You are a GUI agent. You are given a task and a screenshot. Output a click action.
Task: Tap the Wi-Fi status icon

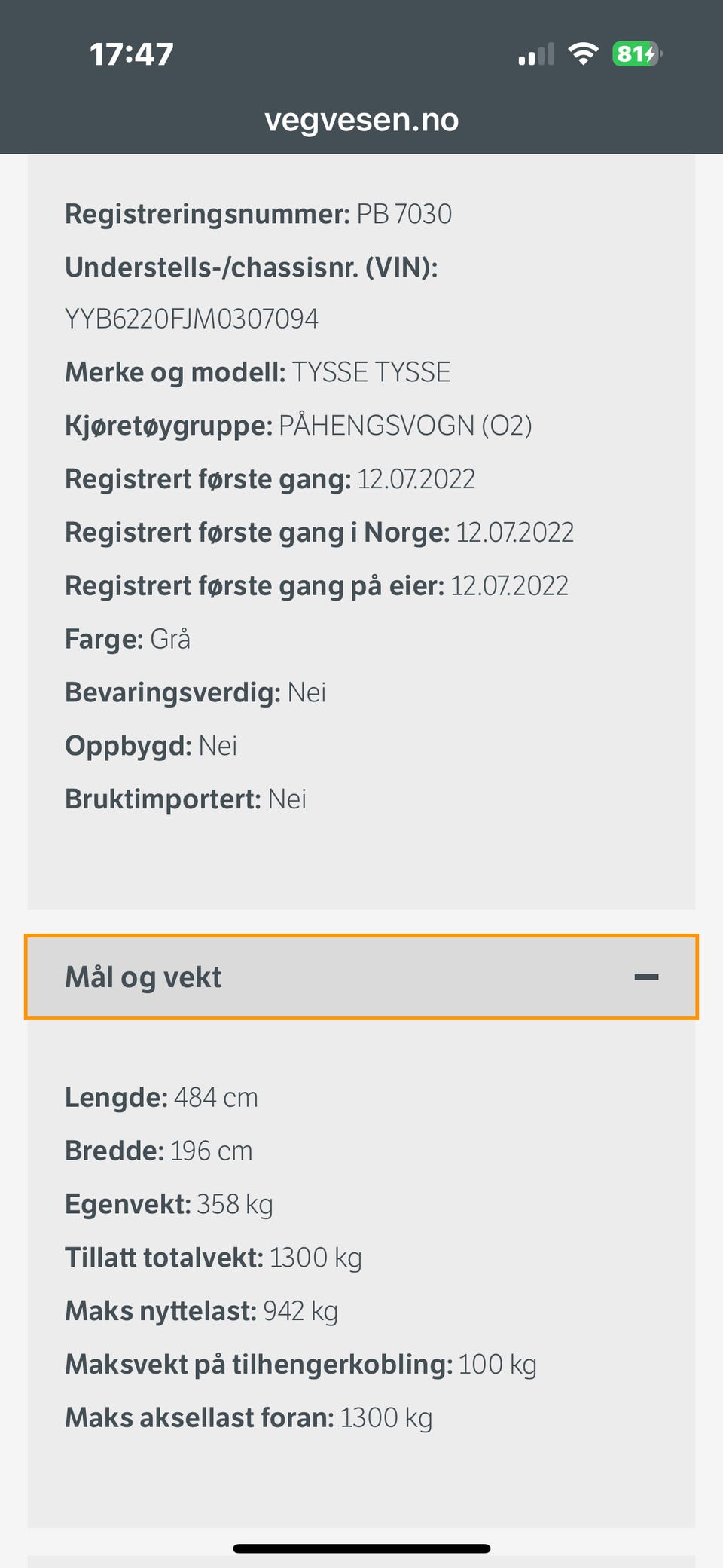(x=583, y=53)
